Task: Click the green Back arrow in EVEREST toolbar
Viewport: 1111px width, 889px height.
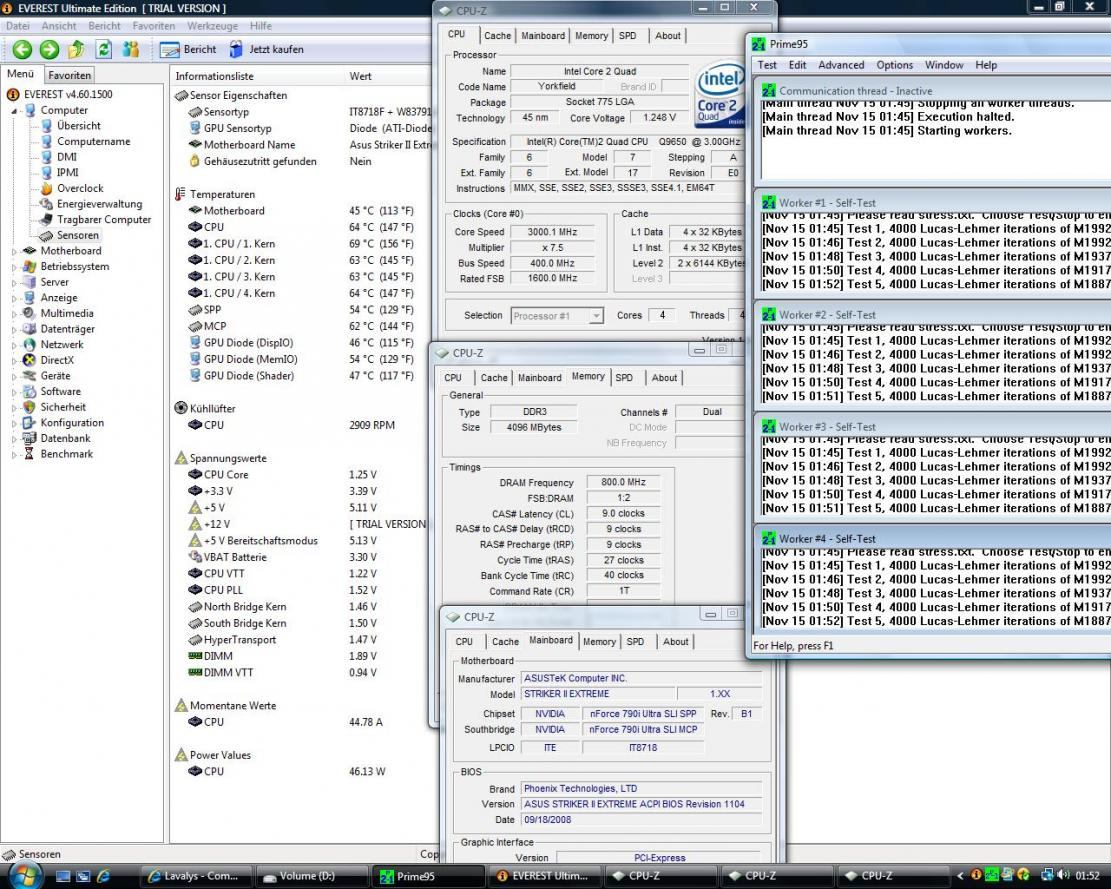Action: [22, 49]
